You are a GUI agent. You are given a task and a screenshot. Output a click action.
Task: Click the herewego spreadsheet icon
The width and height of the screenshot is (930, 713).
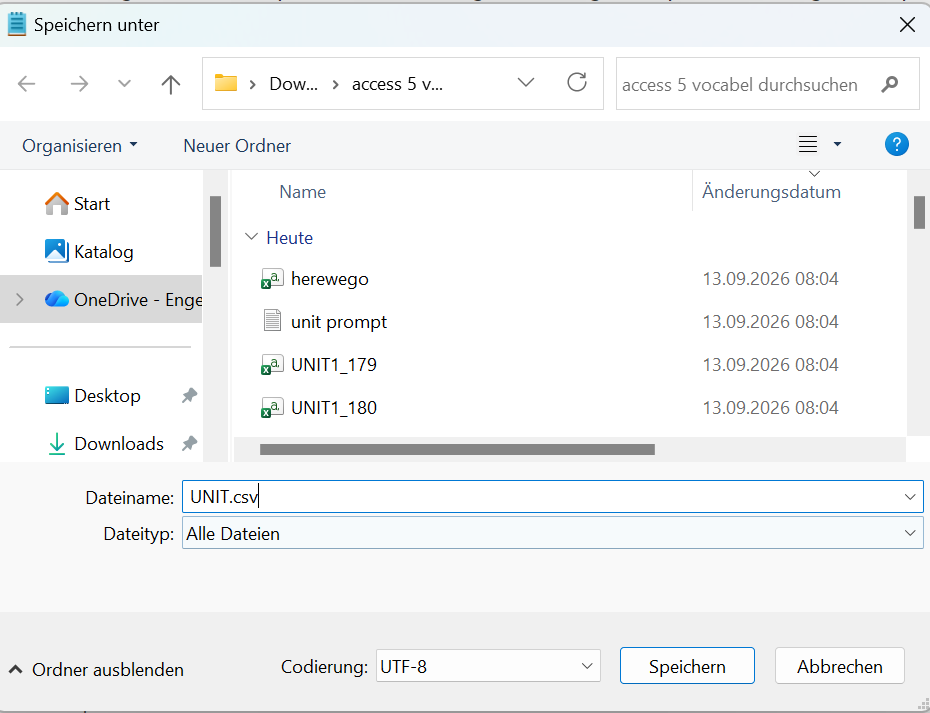(x=272, y=278)
